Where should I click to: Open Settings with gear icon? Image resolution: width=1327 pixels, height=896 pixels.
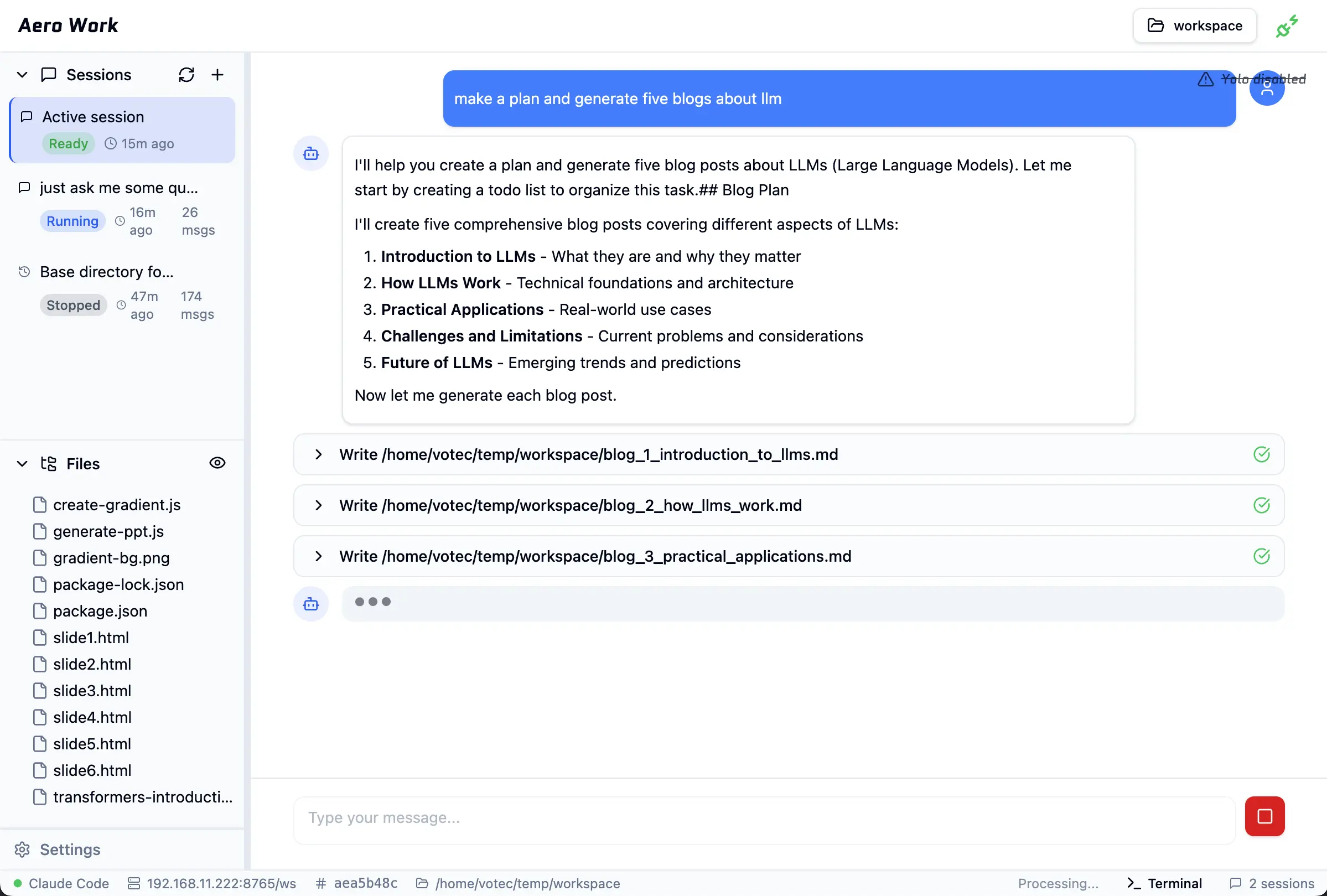coord(22,849)
